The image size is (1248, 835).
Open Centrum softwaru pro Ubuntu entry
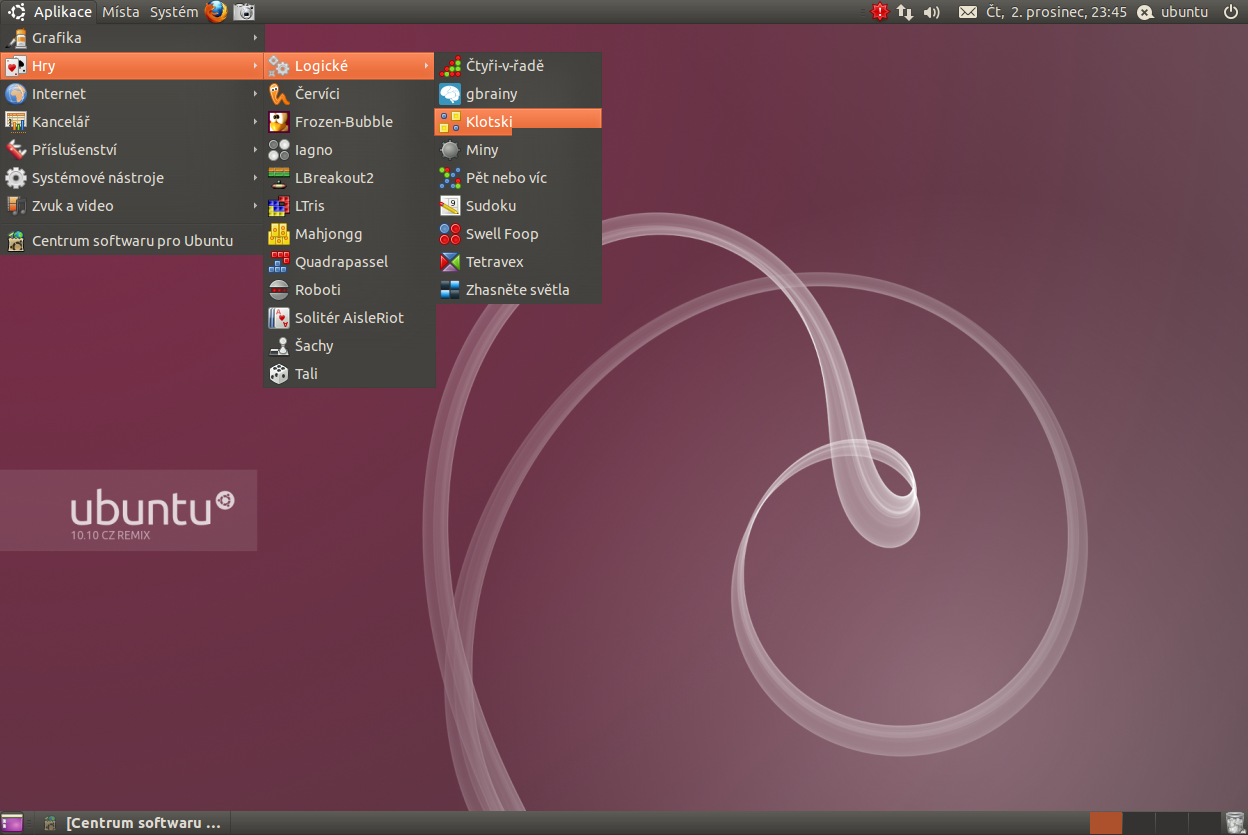[x=131, y=241]
